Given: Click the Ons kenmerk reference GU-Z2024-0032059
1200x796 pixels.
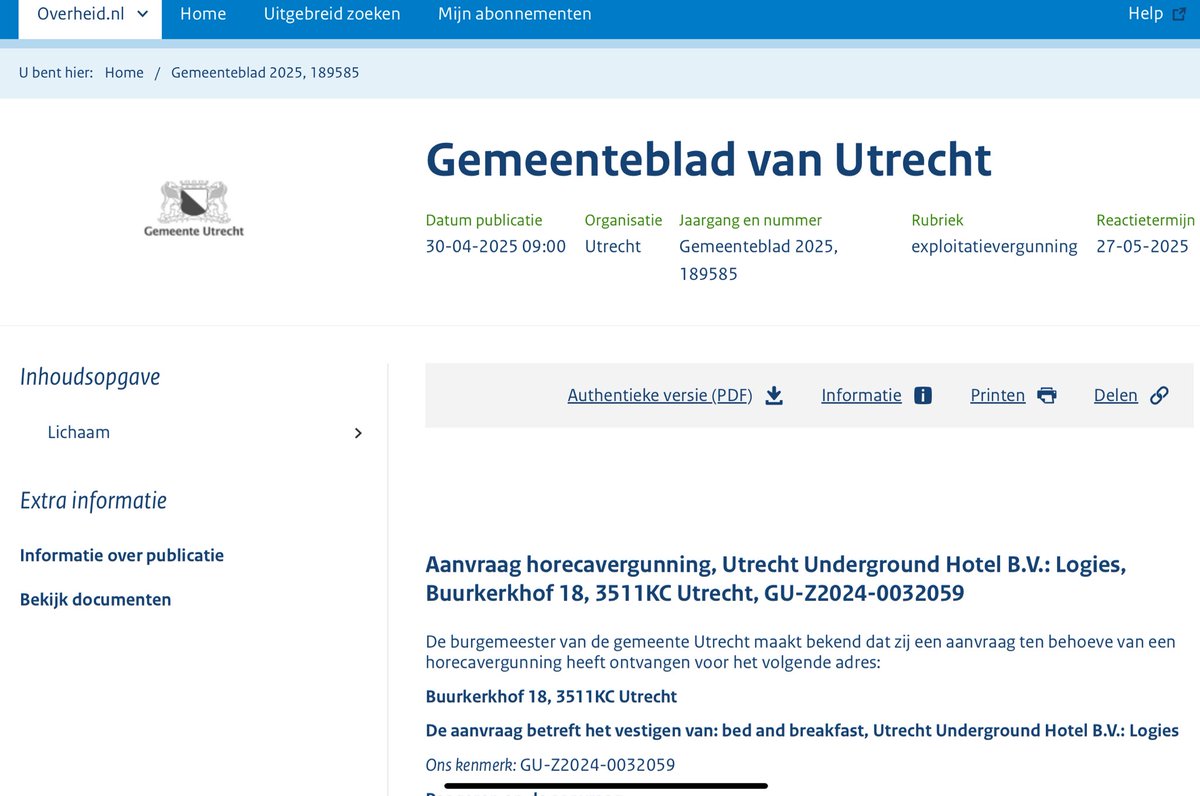Looking at the screenshot, I should pyautogui.click(x=598, y=765).
